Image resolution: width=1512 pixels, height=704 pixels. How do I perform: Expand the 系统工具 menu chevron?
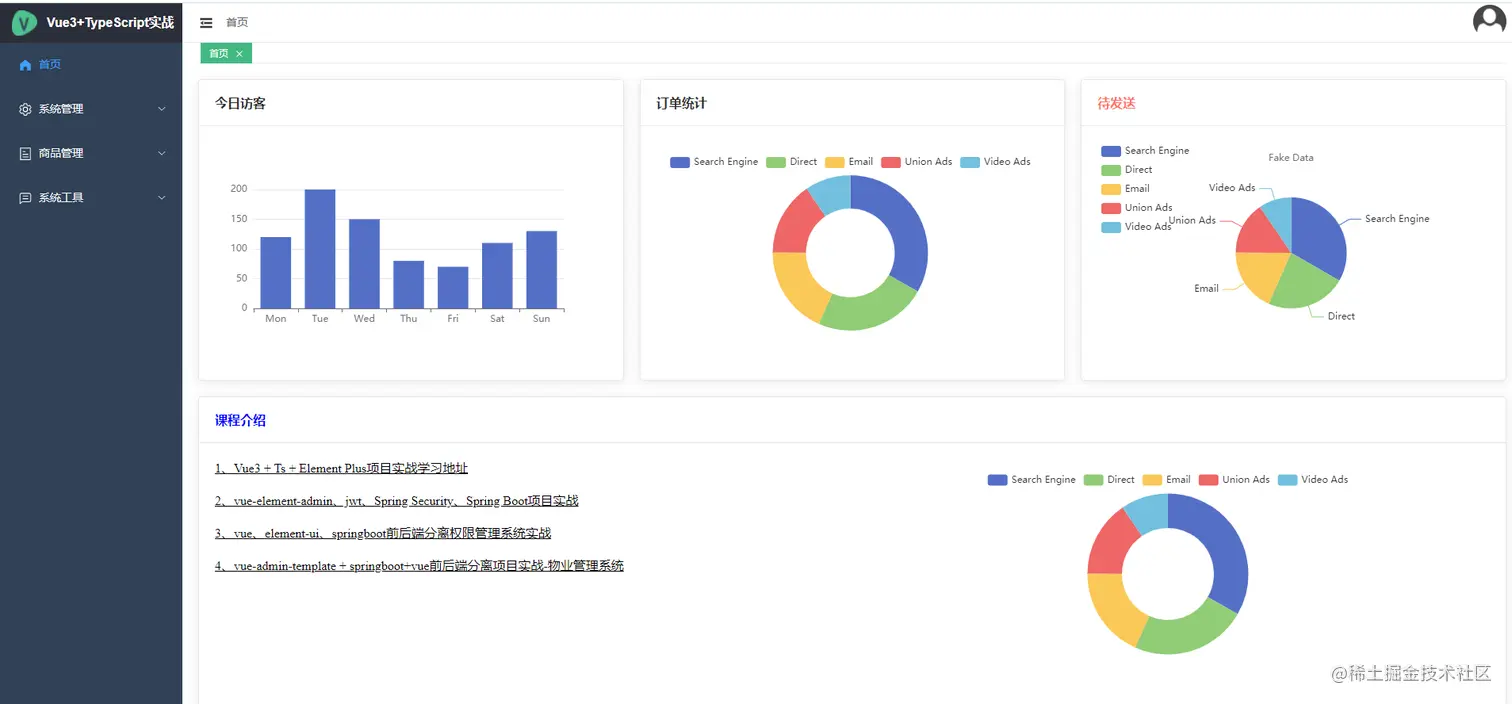pyautogui.click(x=162, y=198)
